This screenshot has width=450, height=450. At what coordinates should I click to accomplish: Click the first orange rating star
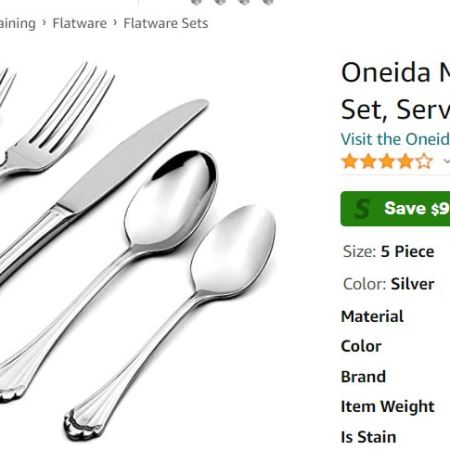[350, 162]
